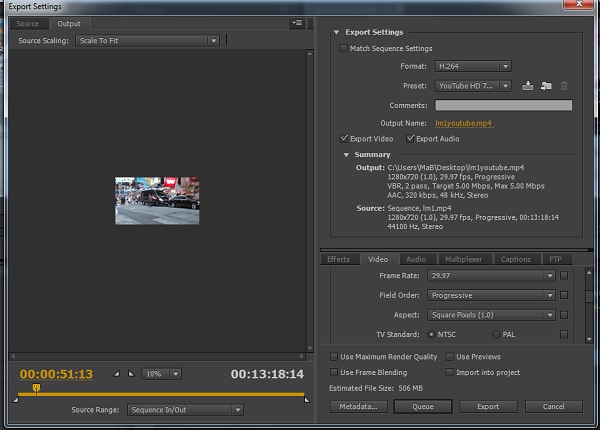Switch to the Source tab
600x430 pixels.
(27, 23)
